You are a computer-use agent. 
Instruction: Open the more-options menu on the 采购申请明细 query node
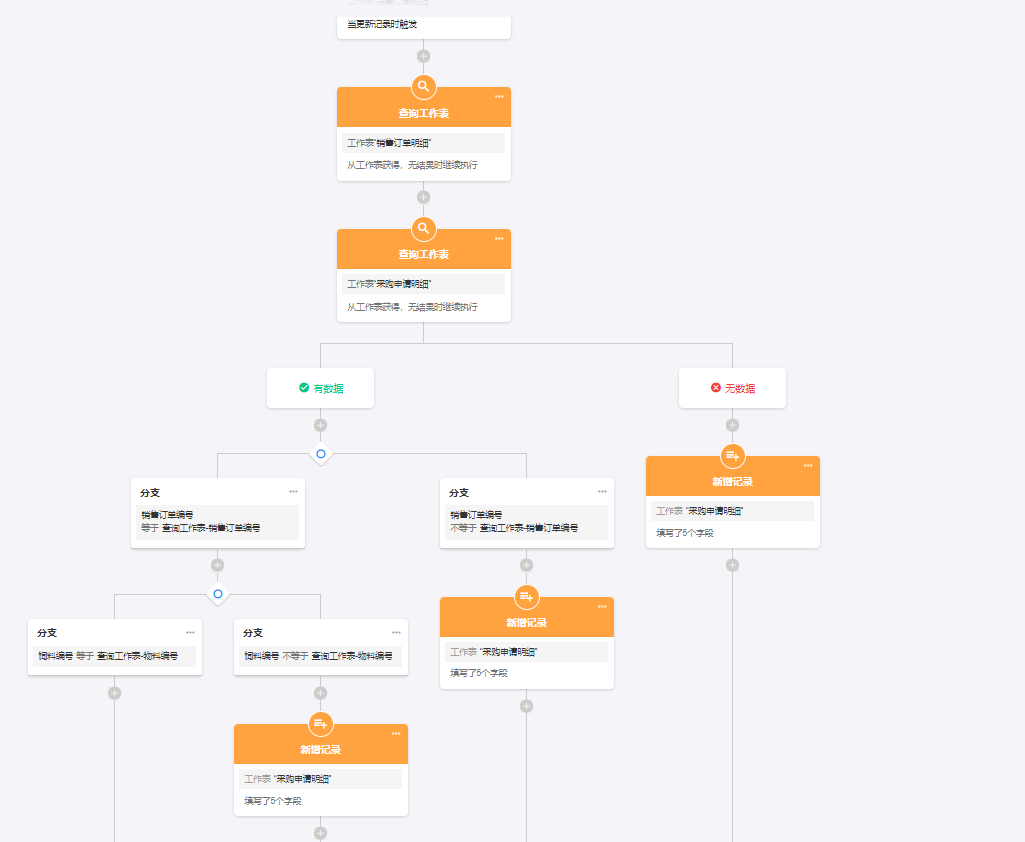(x=499, y=239)
